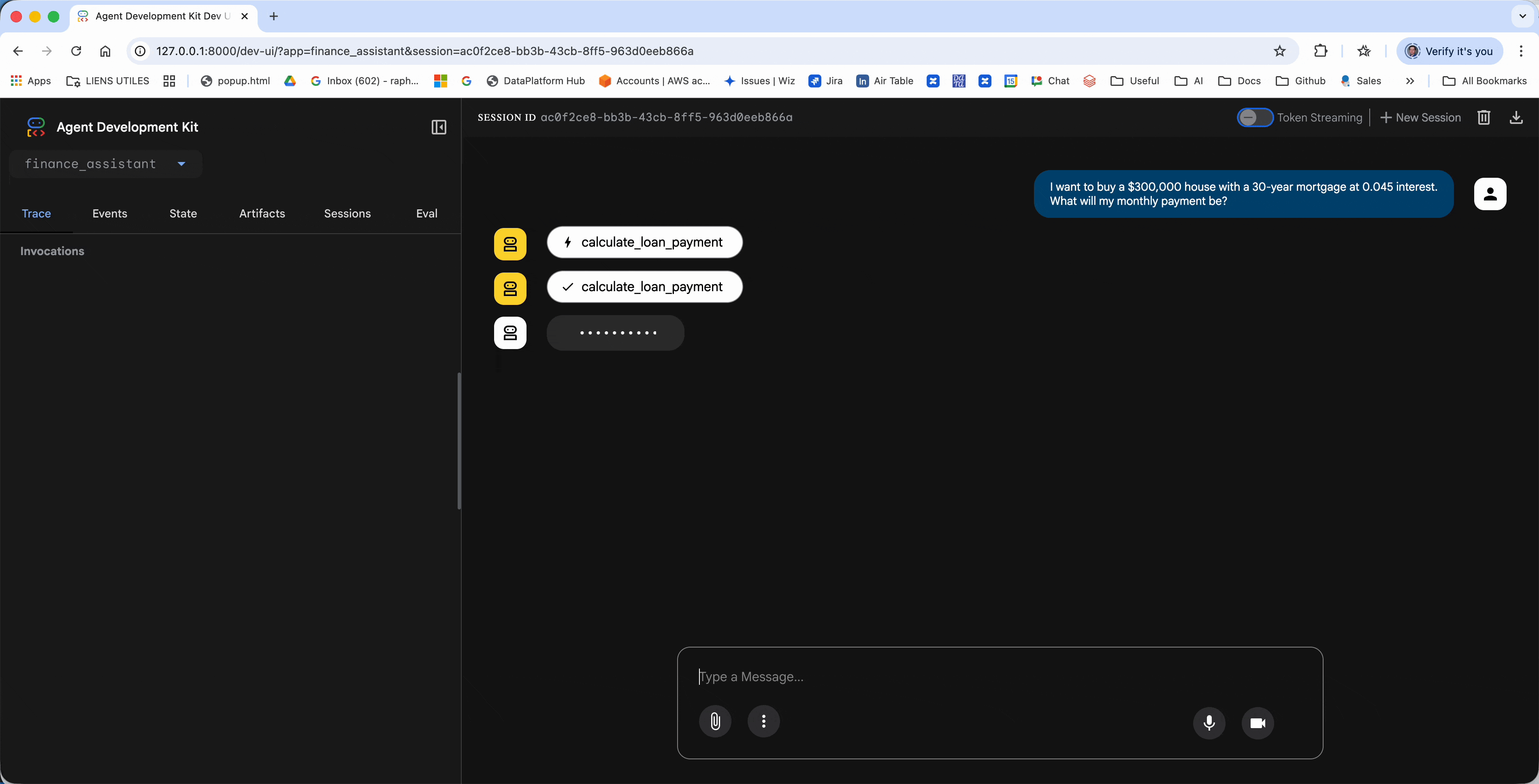Expand the hidden bookmarks chevron
Image resolution: width=1539 pixels, height=784 pixels.
[x=1410, y=81]
